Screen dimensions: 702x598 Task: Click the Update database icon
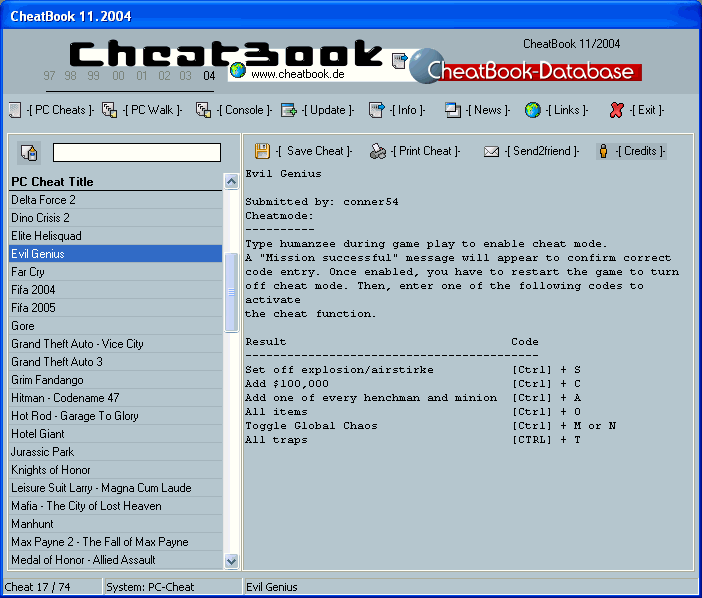[x=289, y=110]
